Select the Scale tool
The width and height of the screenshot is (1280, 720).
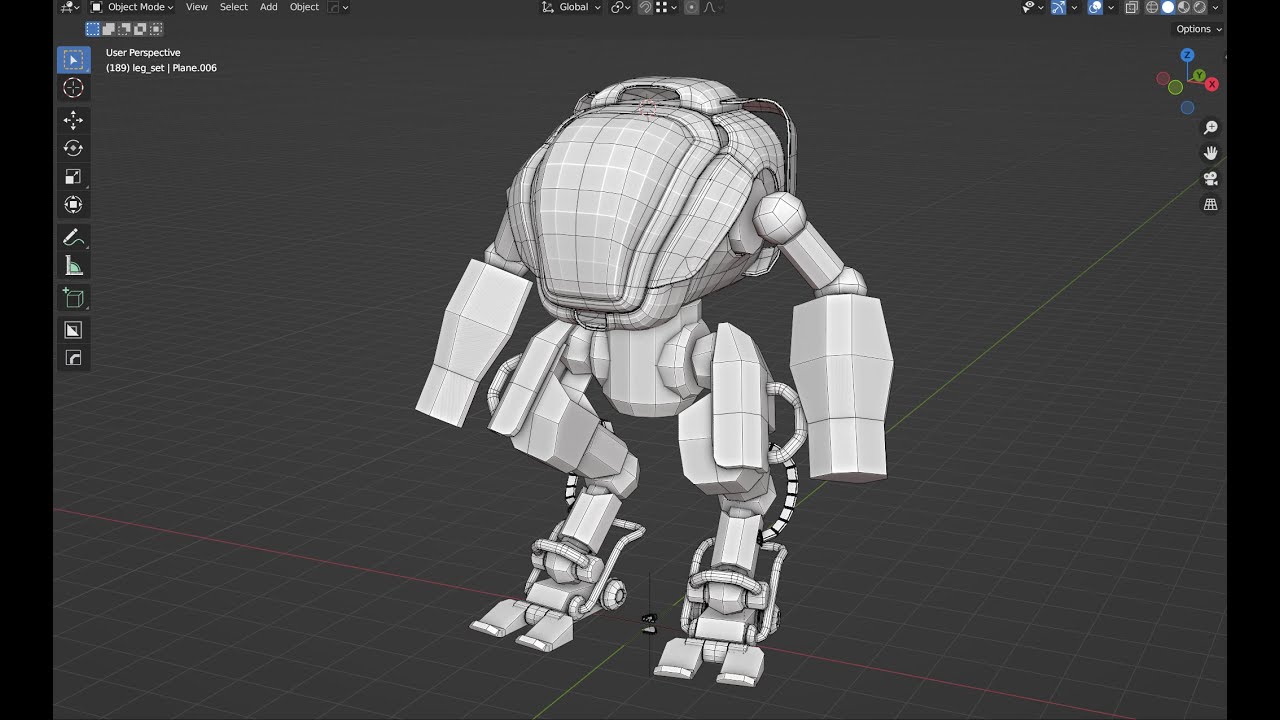click(x=73, y=176)
